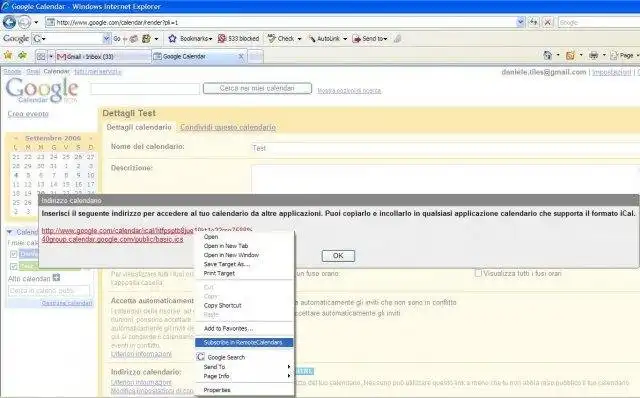The image size is (640, 398).
Task: Toggle the first checkbox under I miei calendari
Action: [x=13, y=254]
